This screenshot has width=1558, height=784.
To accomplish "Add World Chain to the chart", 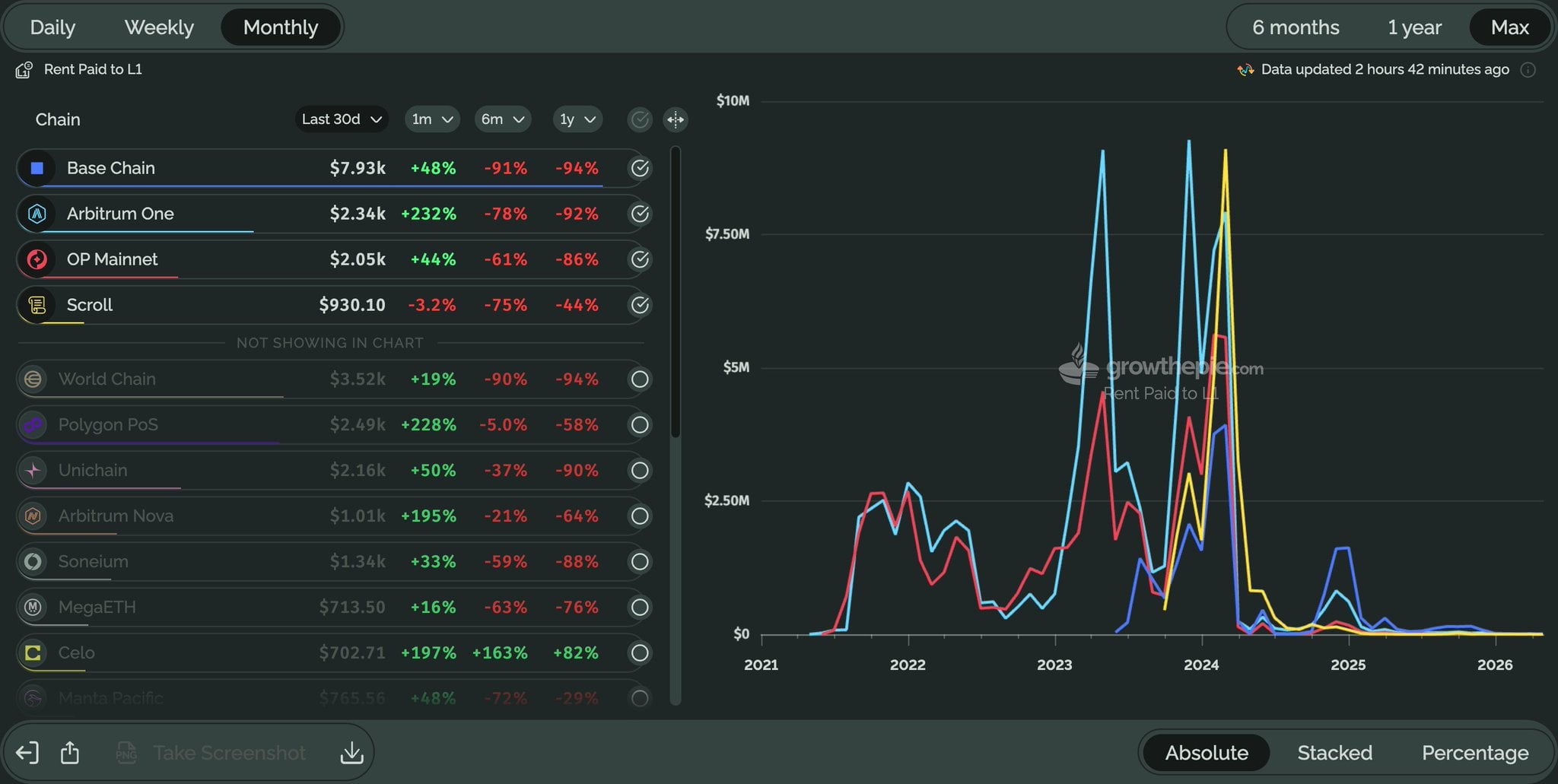I will point(641,379).
